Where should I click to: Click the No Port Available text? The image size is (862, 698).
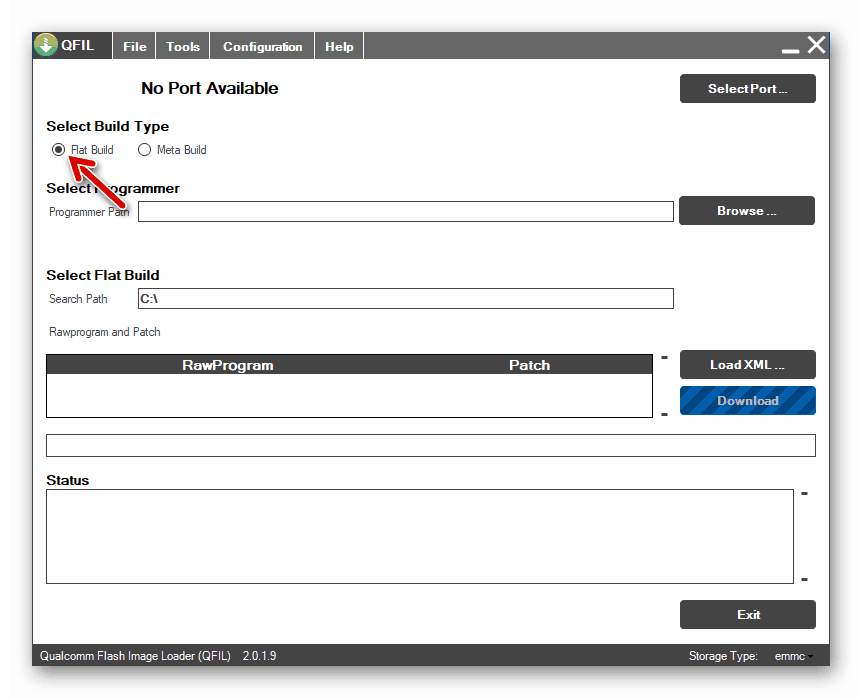point(209,88)
